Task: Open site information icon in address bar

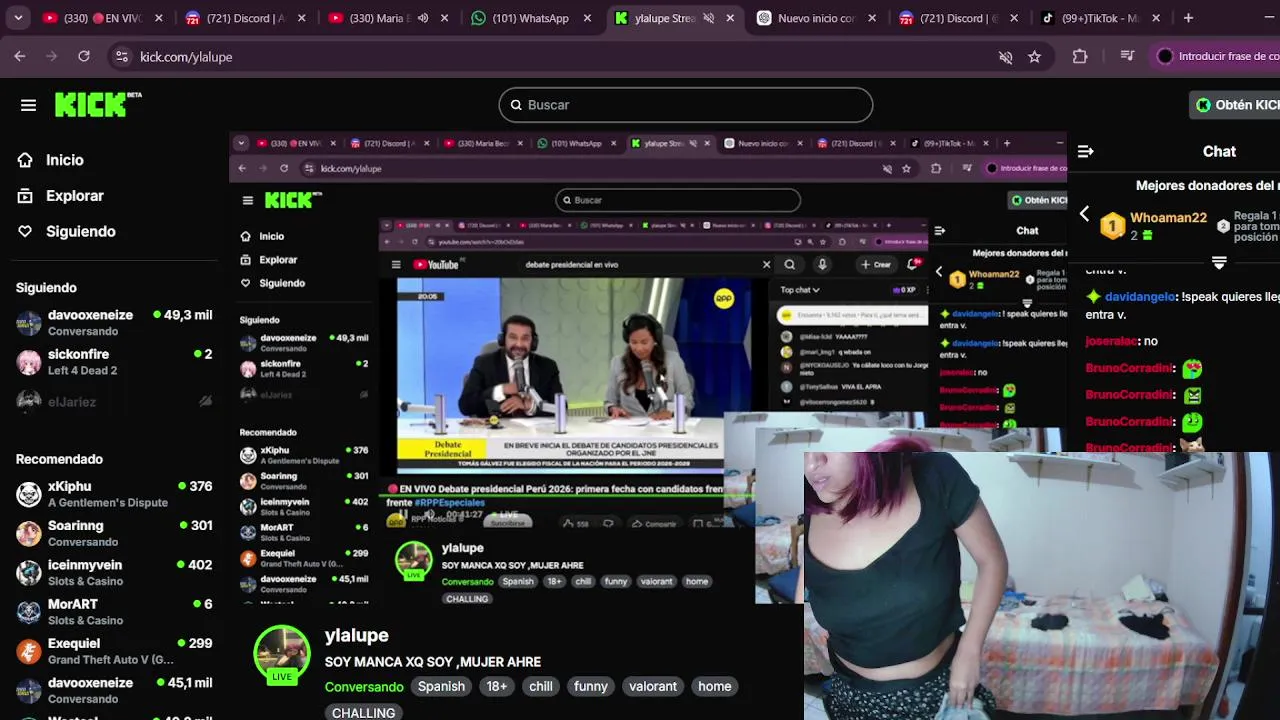Action: [122, 57]
